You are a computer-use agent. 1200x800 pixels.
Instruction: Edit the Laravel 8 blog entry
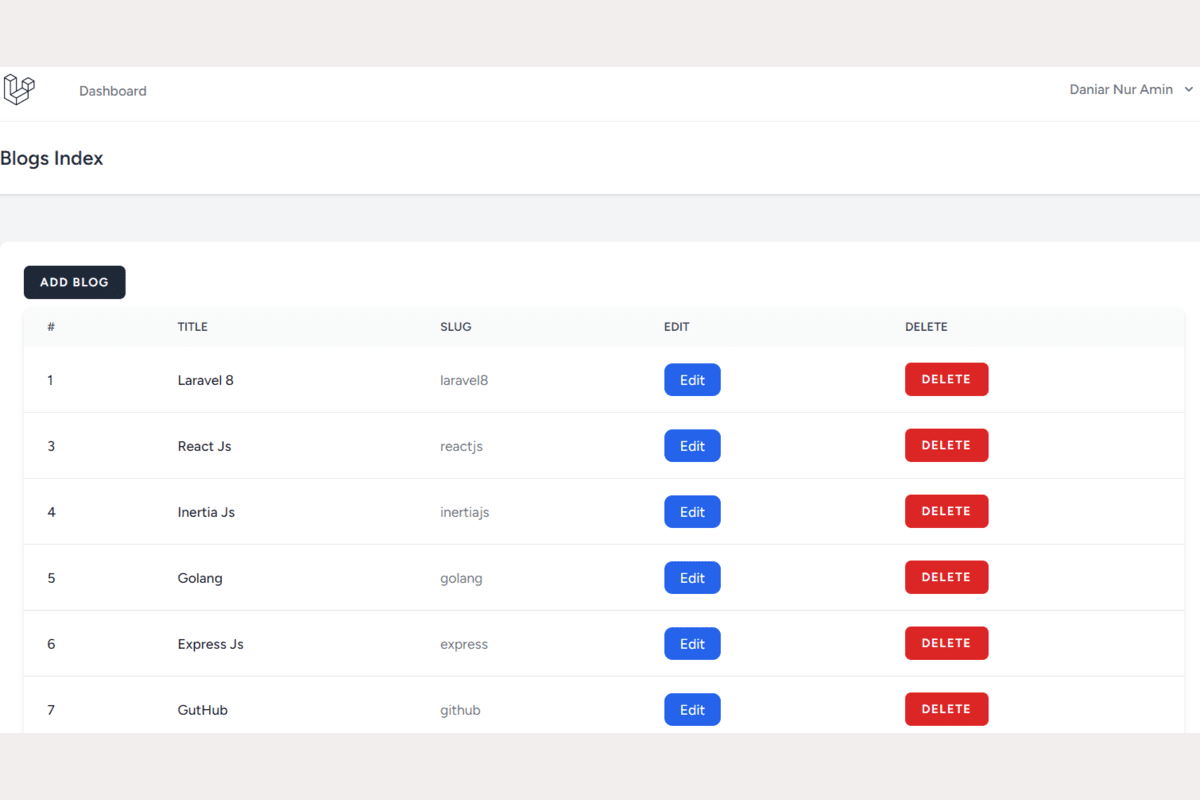tap(692, 380)
